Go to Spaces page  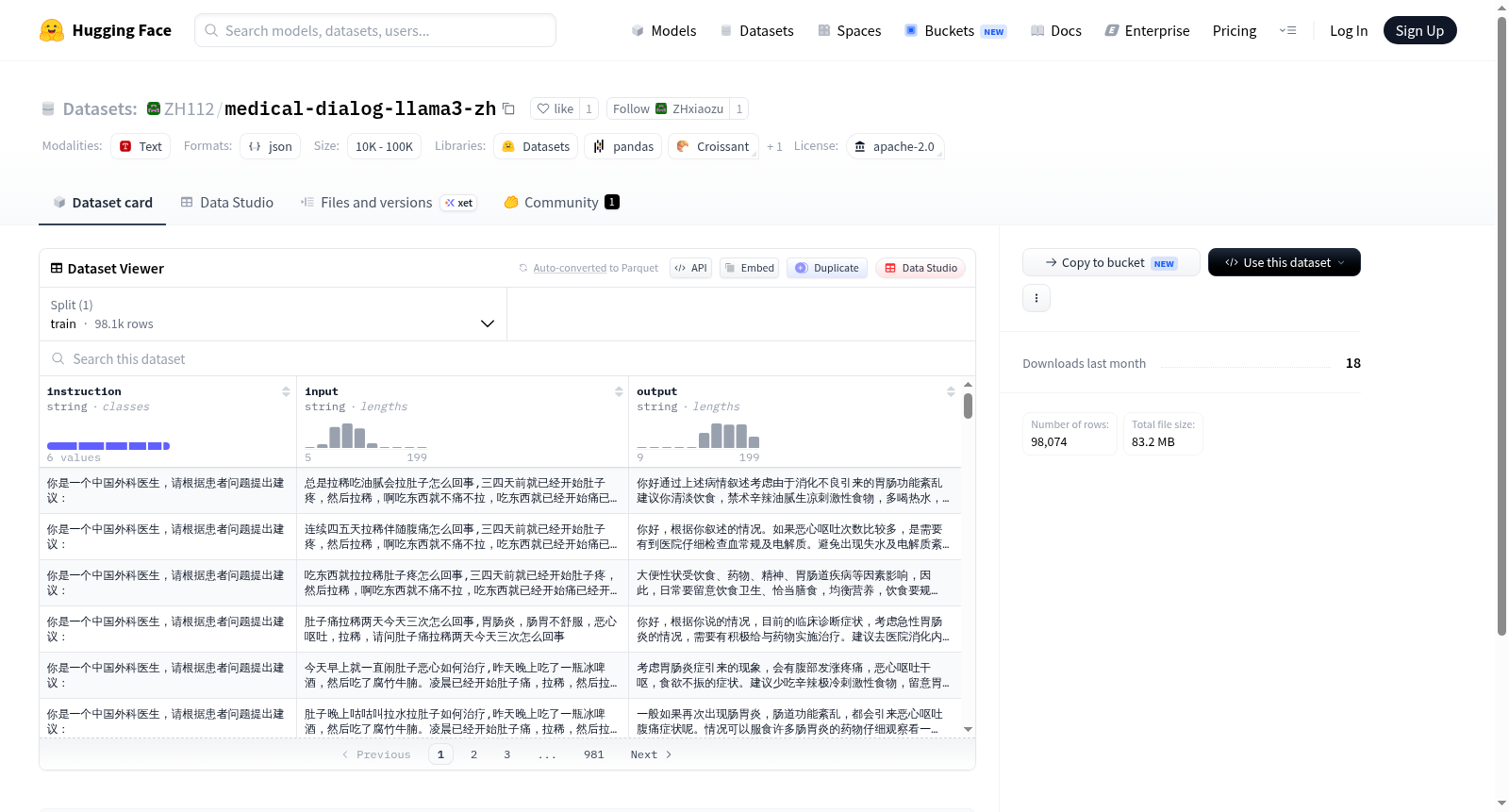coord(849,30)
